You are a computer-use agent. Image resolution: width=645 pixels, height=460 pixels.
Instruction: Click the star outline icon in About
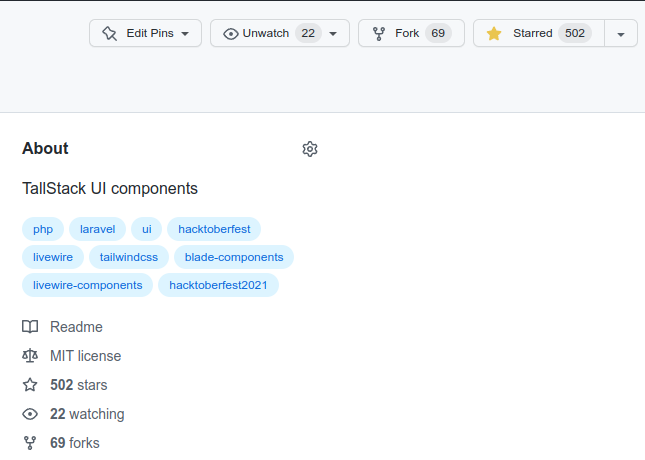click(30, 385)
